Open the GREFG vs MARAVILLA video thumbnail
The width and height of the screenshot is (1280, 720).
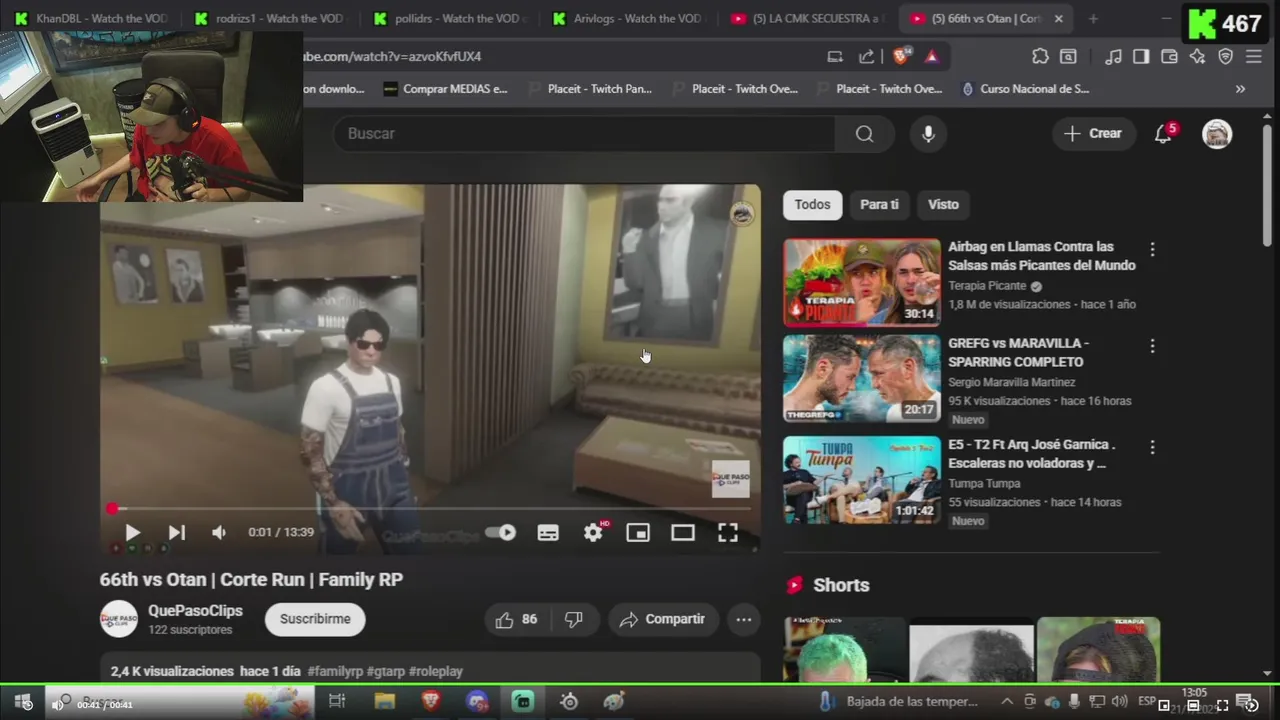point(862,378)
